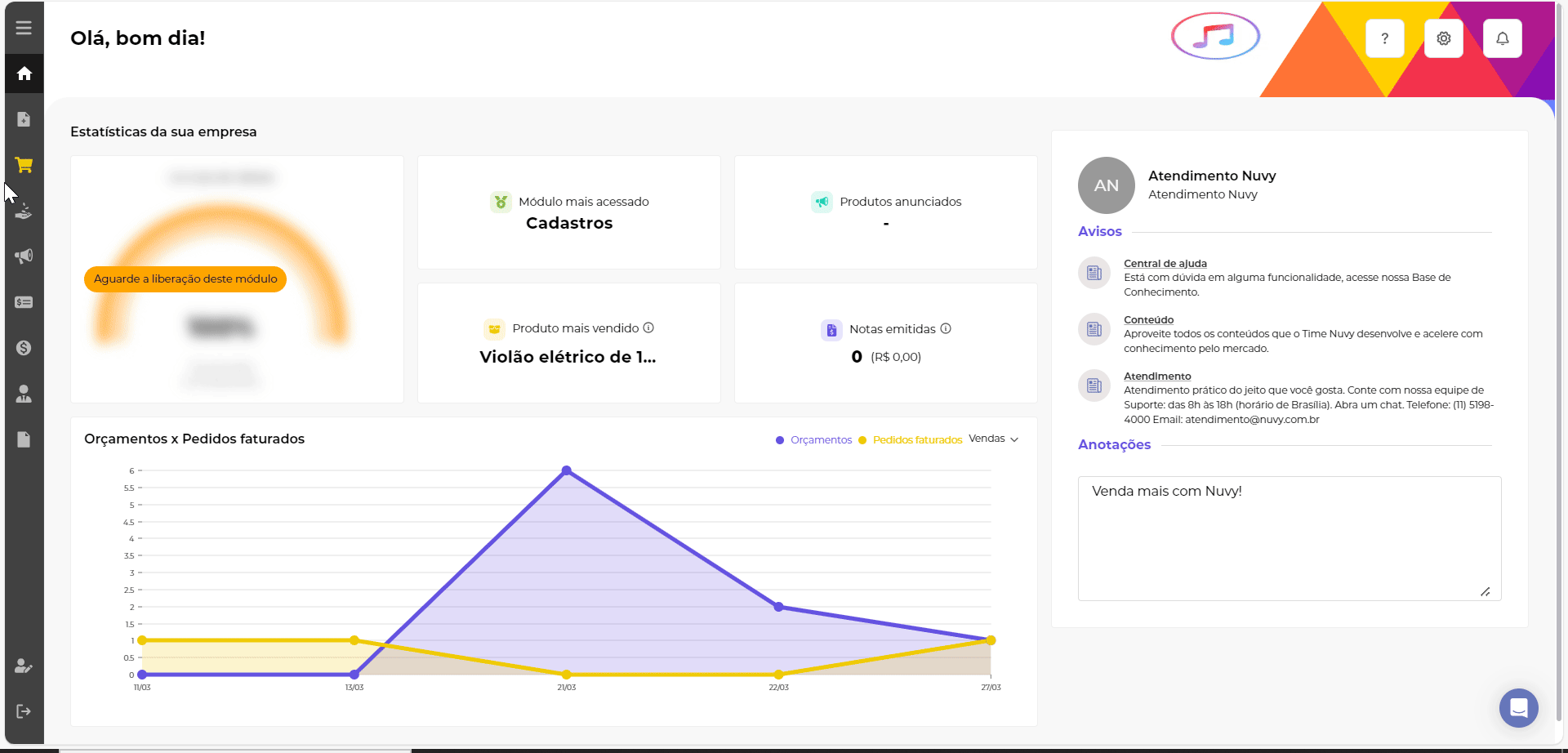Go to home via house icon
The image size is (1568, 753).
coord(24,74)
